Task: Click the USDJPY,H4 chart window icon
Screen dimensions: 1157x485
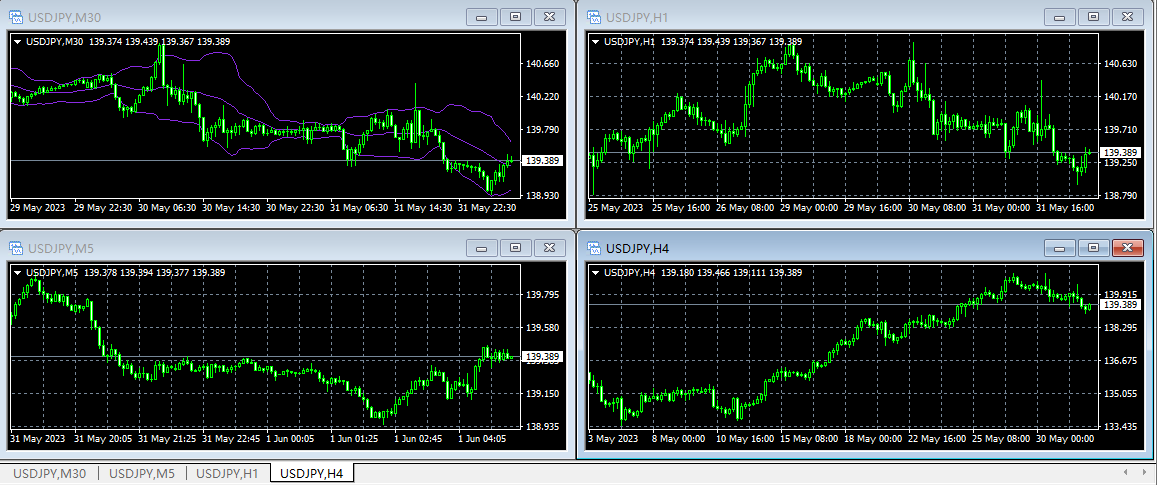Action: pyautogui.click(x=594, y=248)
